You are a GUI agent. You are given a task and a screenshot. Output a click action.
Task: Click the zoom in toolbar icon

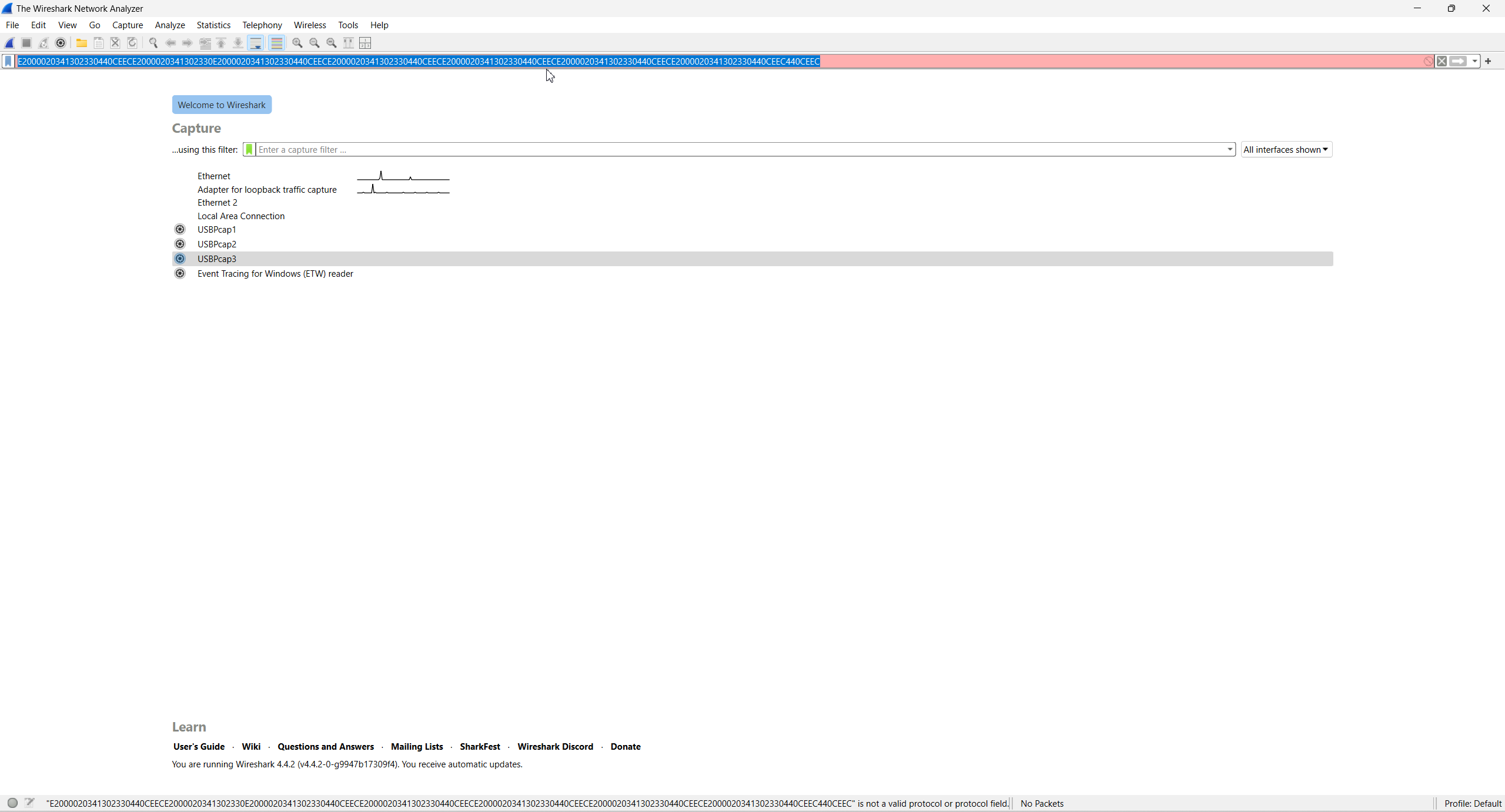[x=297, y=43]
